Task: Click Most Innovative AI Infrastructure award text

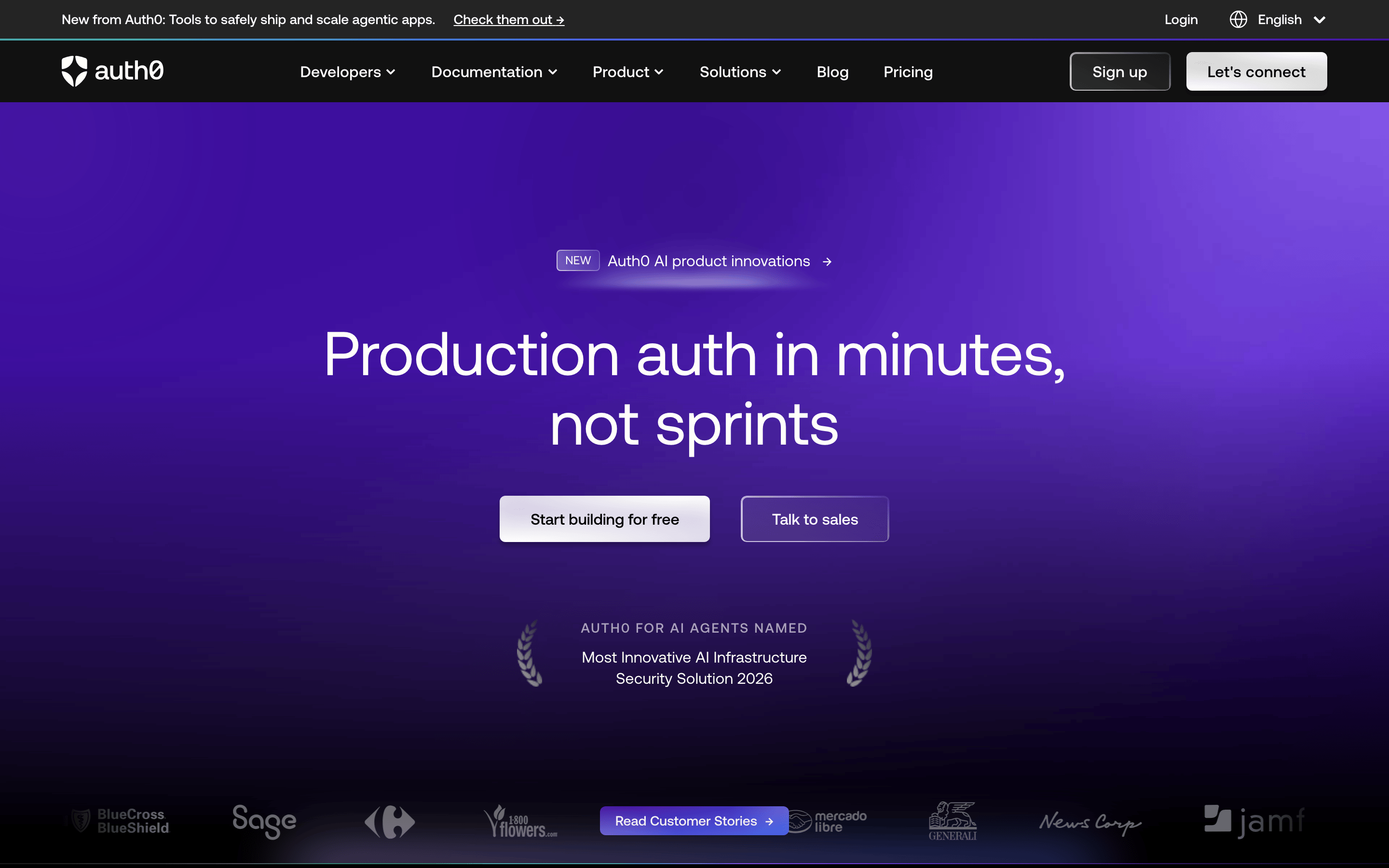Action: pyautogui.click(x=694, y=668)
